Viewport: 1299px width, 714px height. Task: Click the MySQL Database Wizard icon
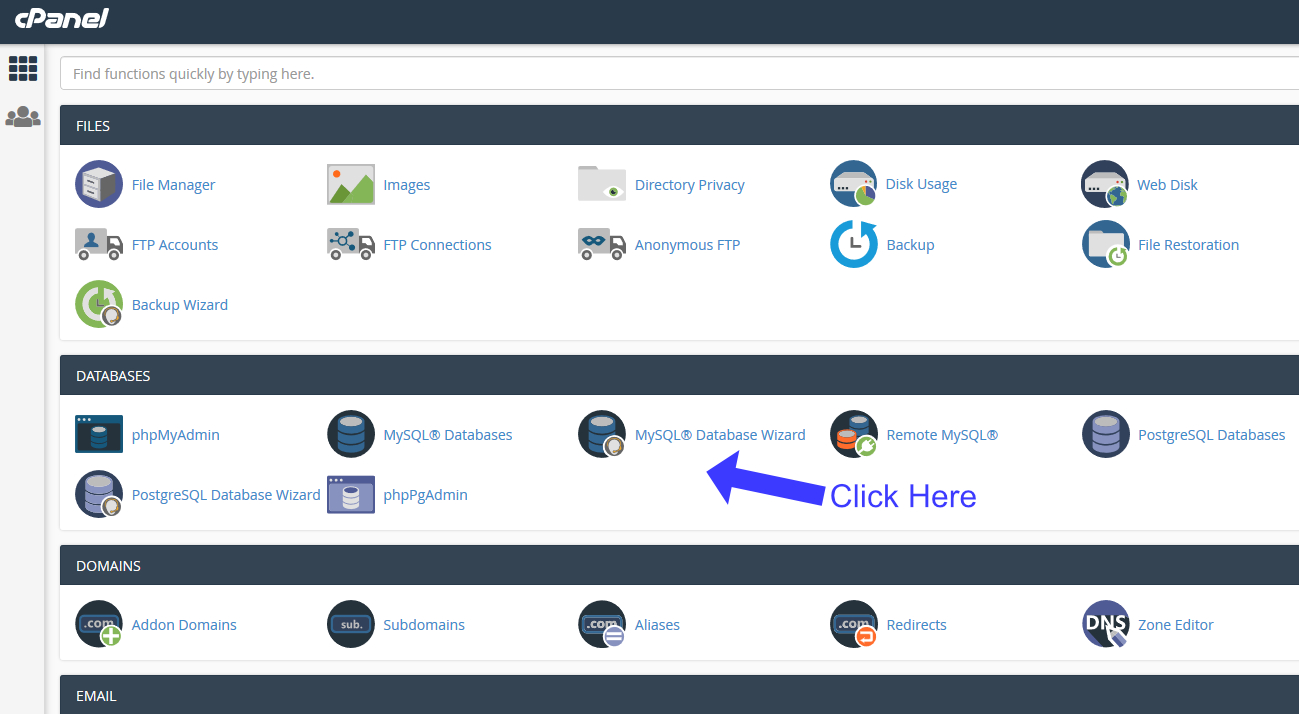[x=602, y=434]
